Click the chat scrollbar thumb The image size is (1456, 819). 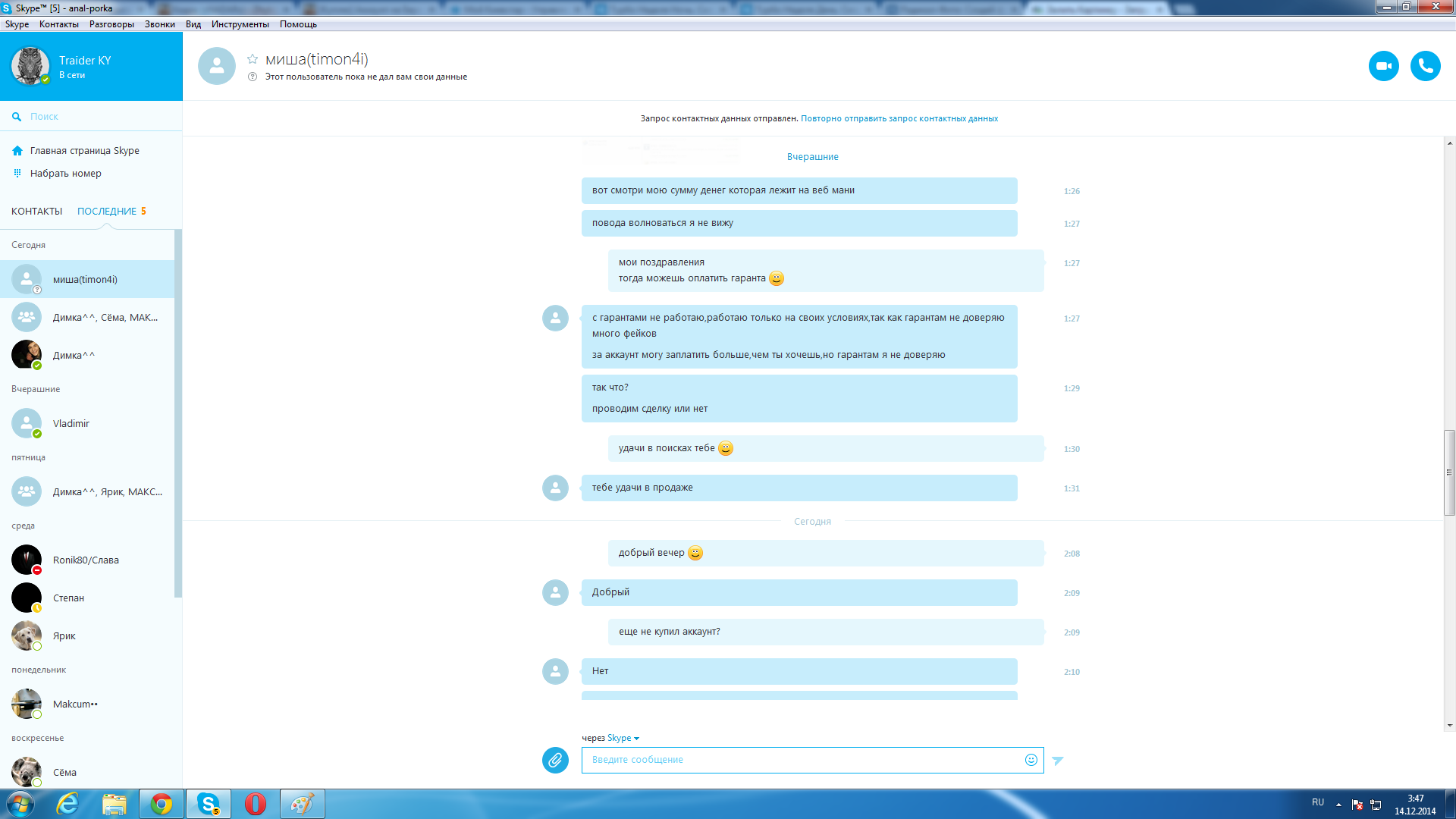1449,472
